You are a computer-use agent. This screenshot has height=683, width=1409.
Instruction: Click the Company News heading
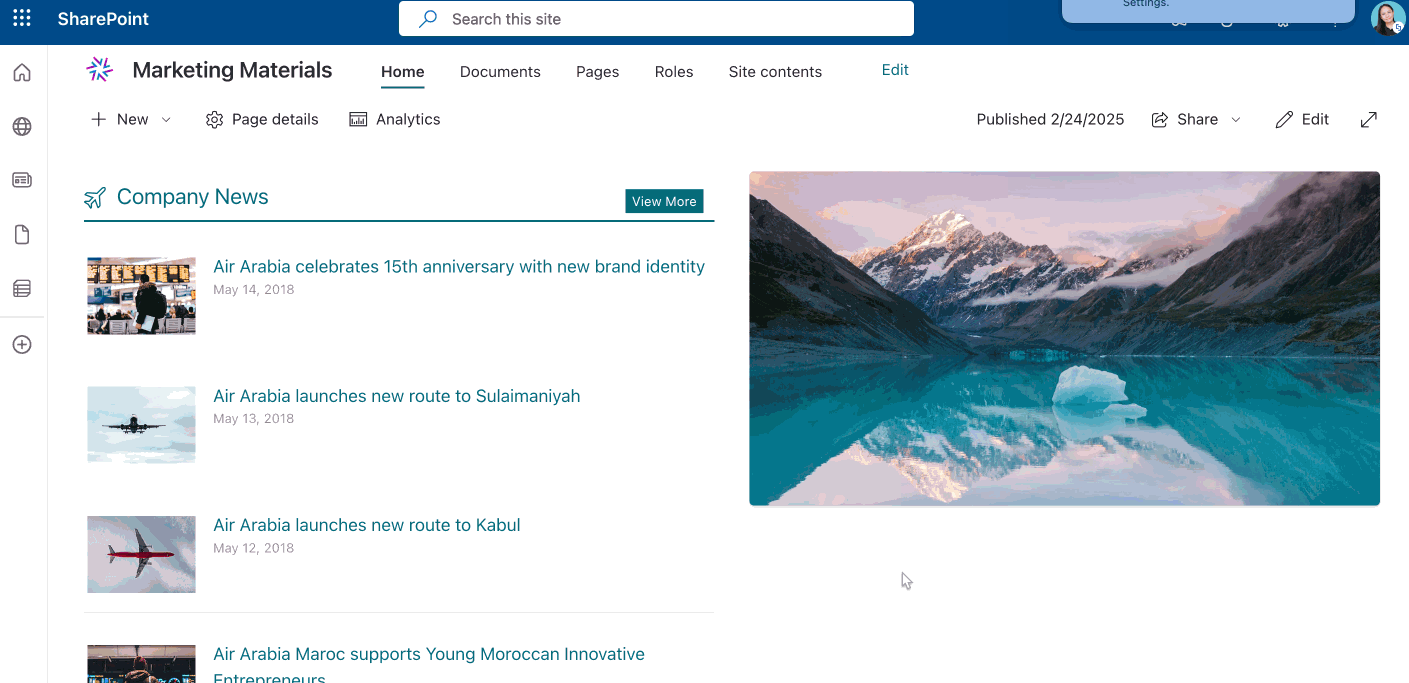(193, 197)
